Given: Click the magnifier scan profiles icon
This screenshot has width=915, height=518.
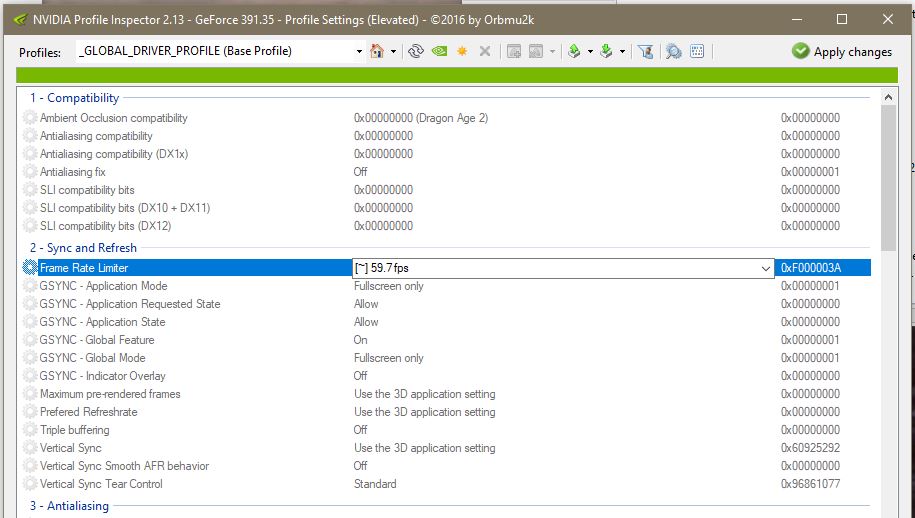Looking at the screenshot, I should 673,51.
